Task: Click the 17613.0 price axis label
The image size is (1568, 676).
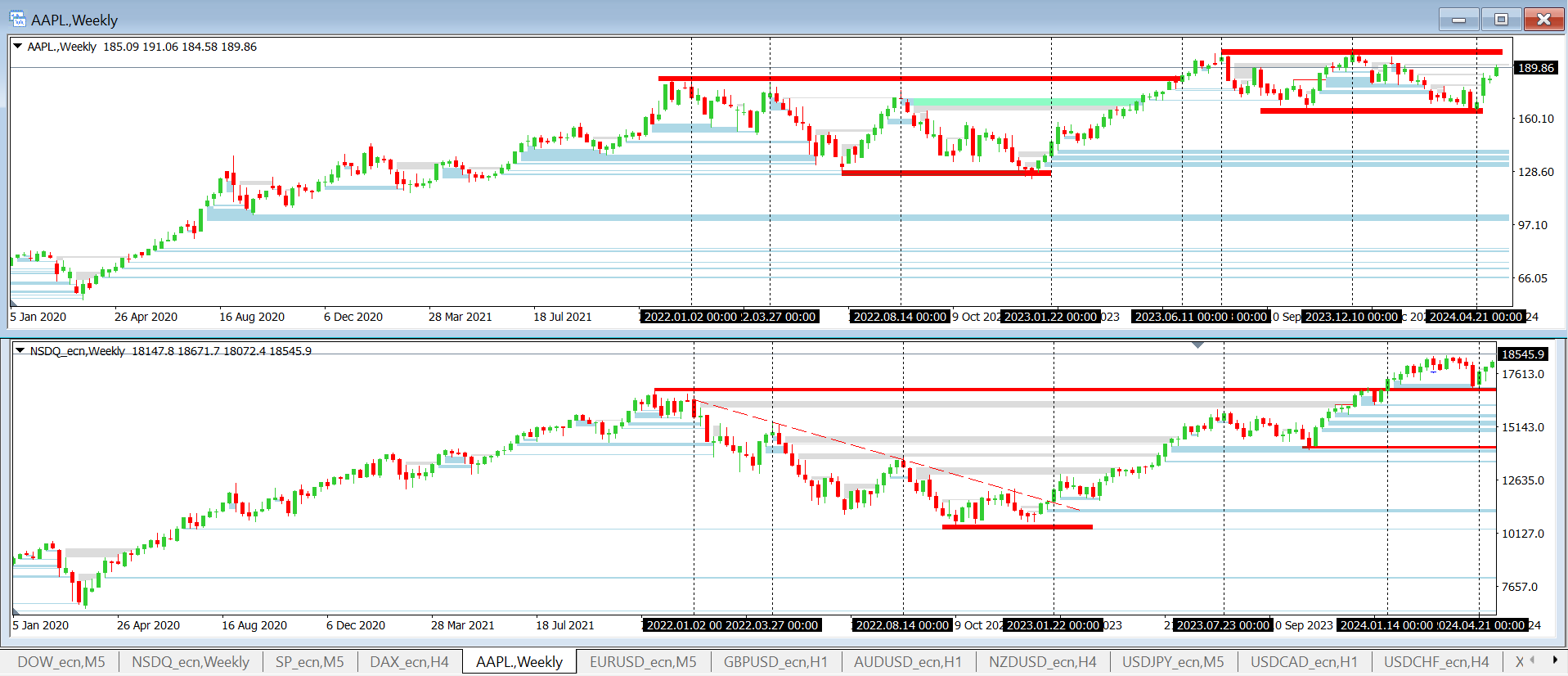Action: pos(1523,374)
